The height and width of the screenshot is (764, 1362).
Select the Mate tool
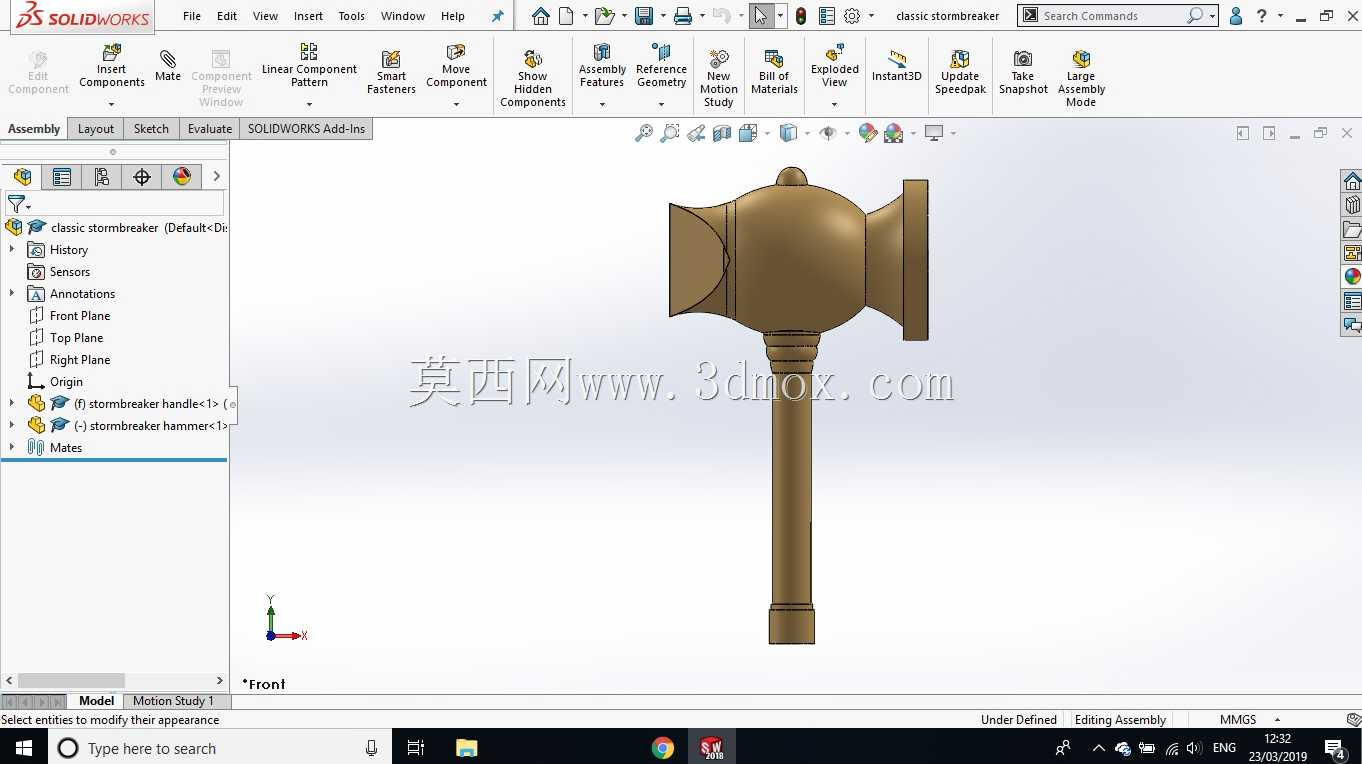click(x=168, y=66)
